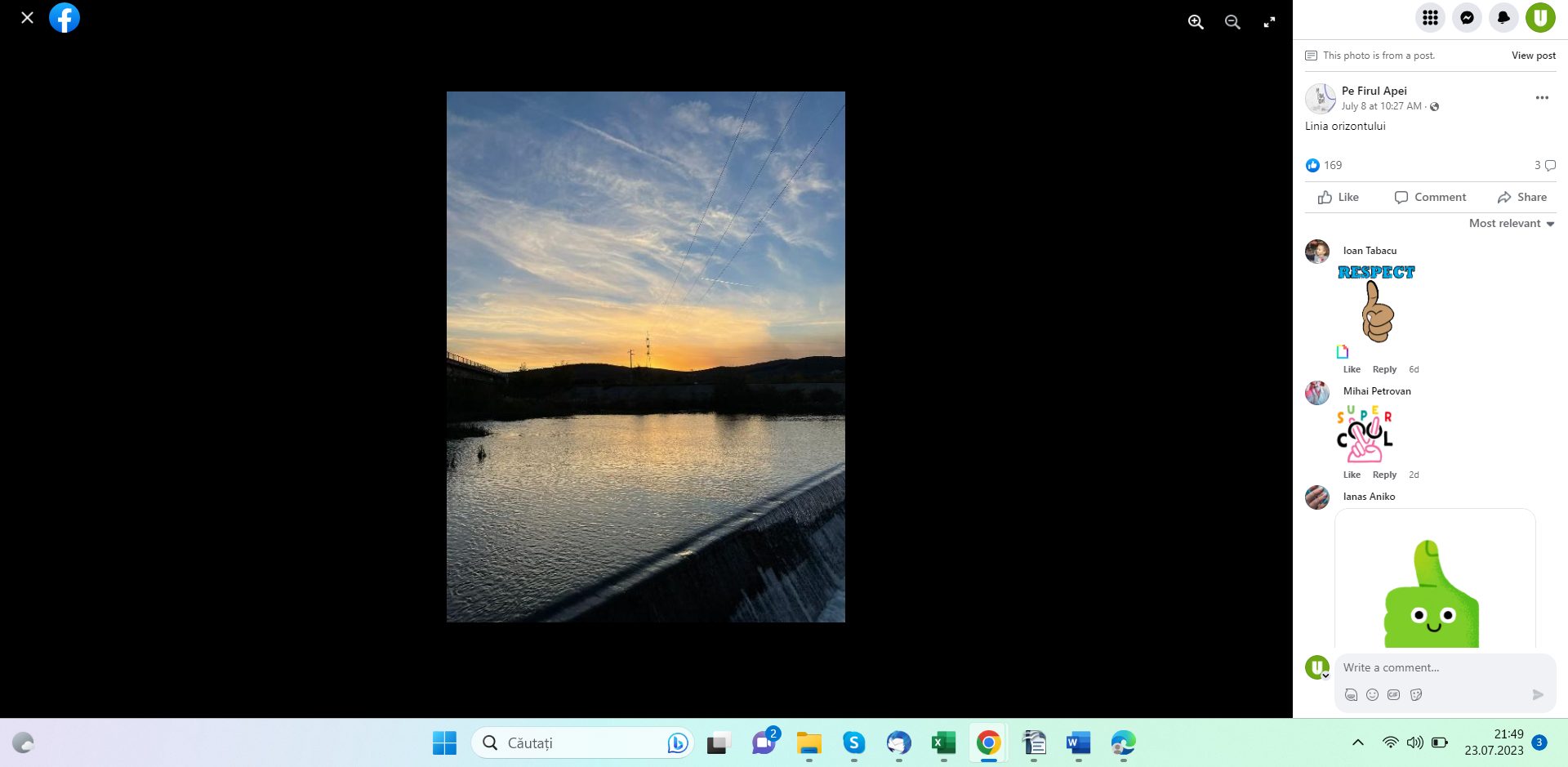The width and height of the screenshot is (1568, 767).
Task: Open the Facebook home logo
Action: click(65, 17)
